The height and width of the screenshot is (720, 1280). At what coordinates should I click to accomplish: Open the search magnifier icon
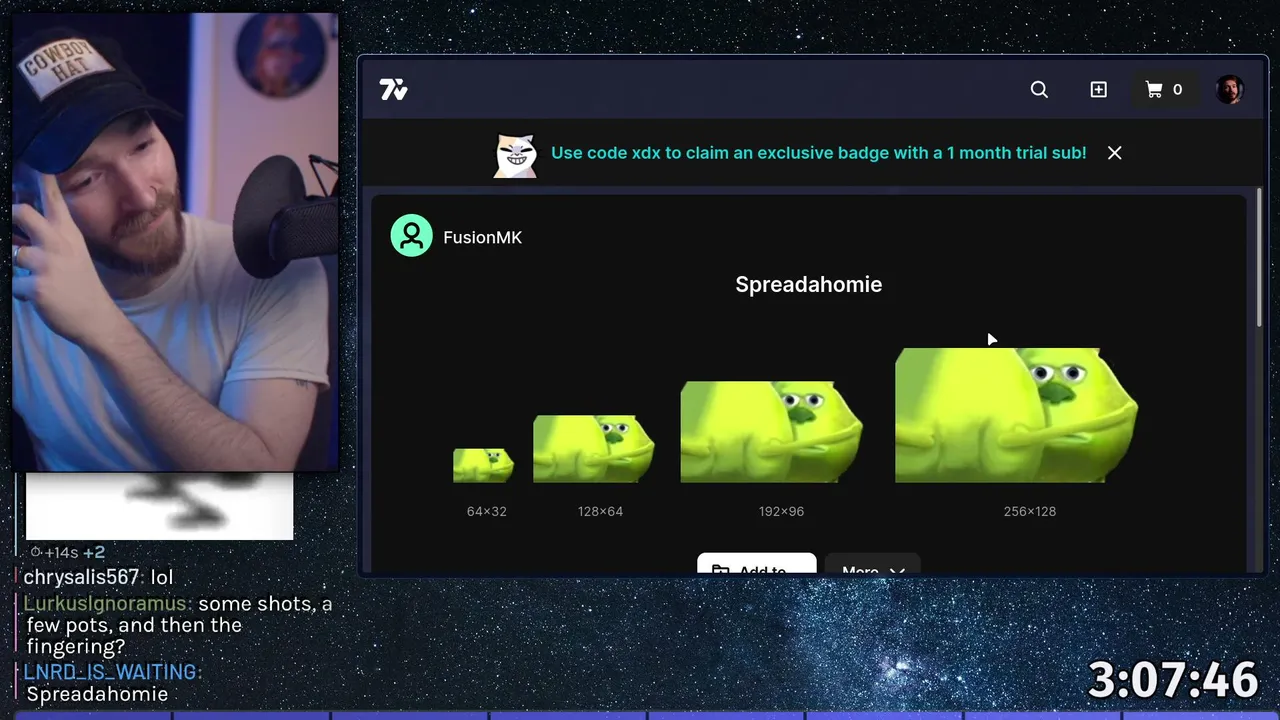(x=1039, y=90)
